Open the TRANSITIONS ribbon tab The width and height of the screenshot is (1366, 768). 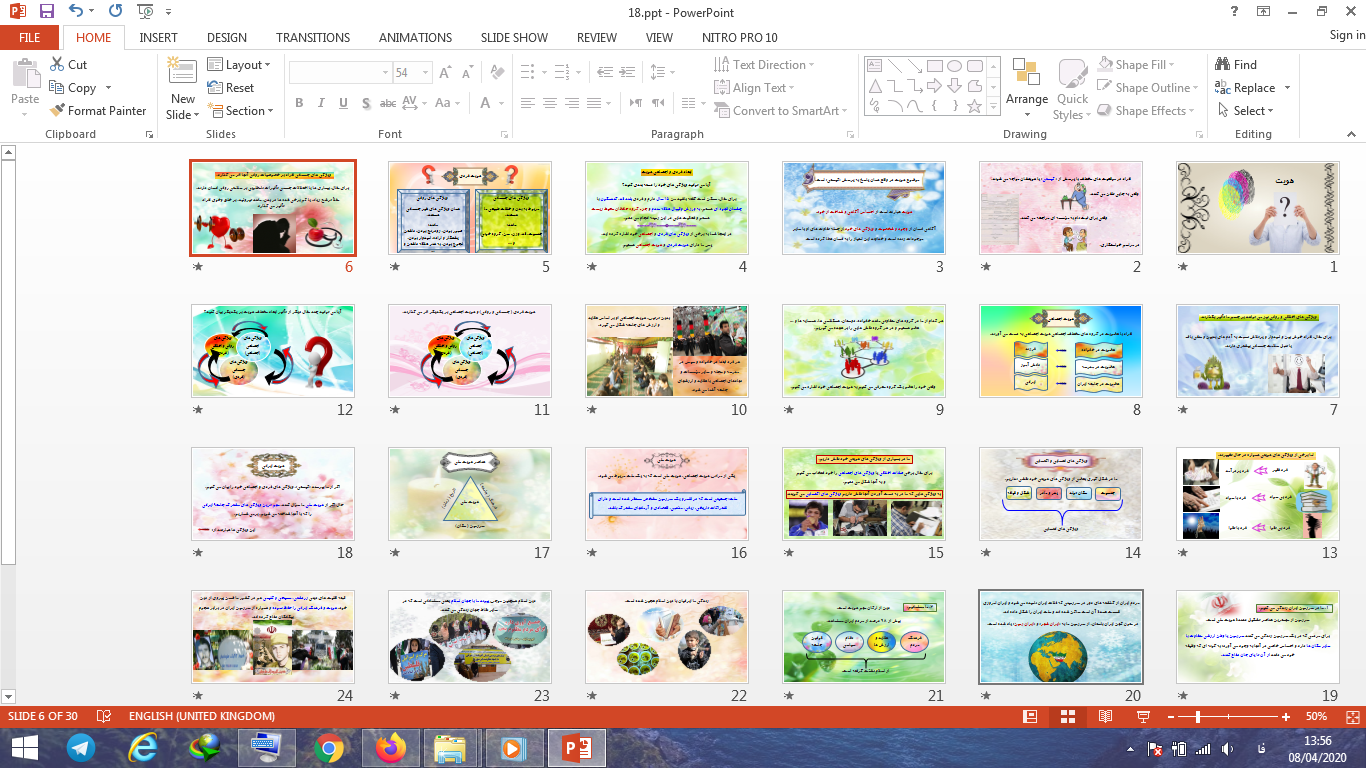pyautogui.click(x=312, y=38)
